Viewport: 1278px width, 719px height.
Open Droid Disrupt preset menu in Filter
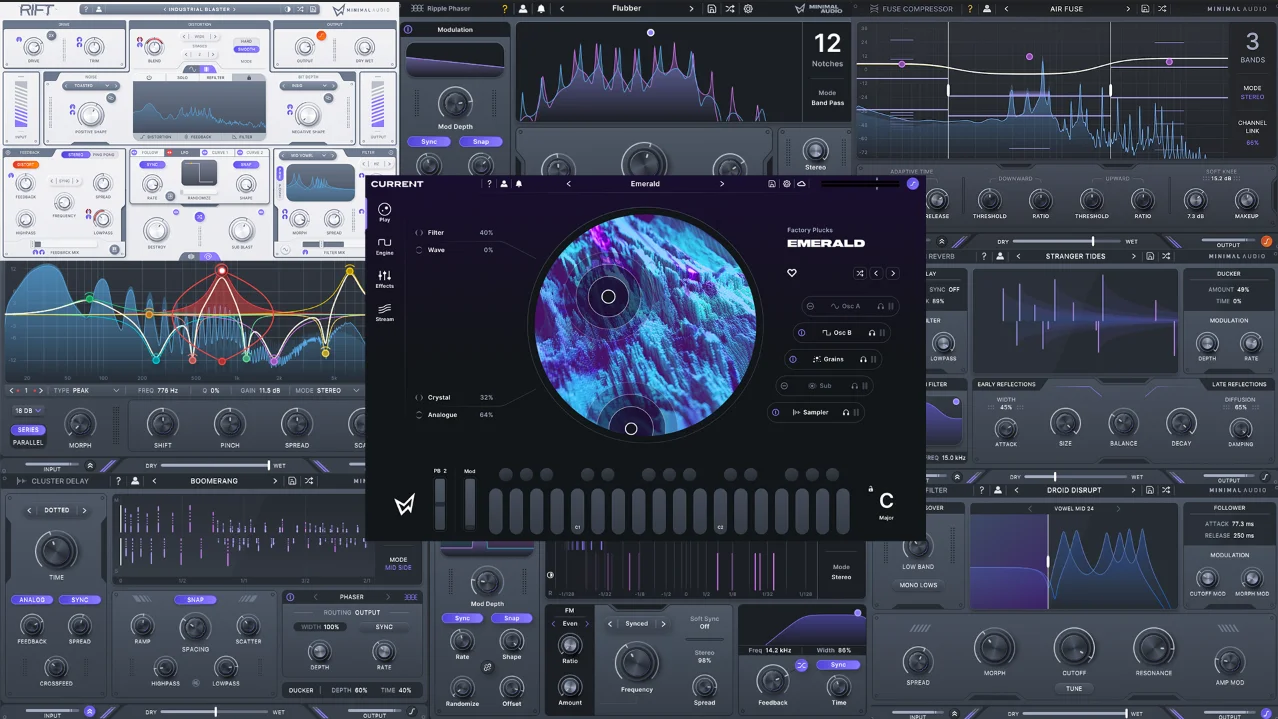pos(1073,490)
